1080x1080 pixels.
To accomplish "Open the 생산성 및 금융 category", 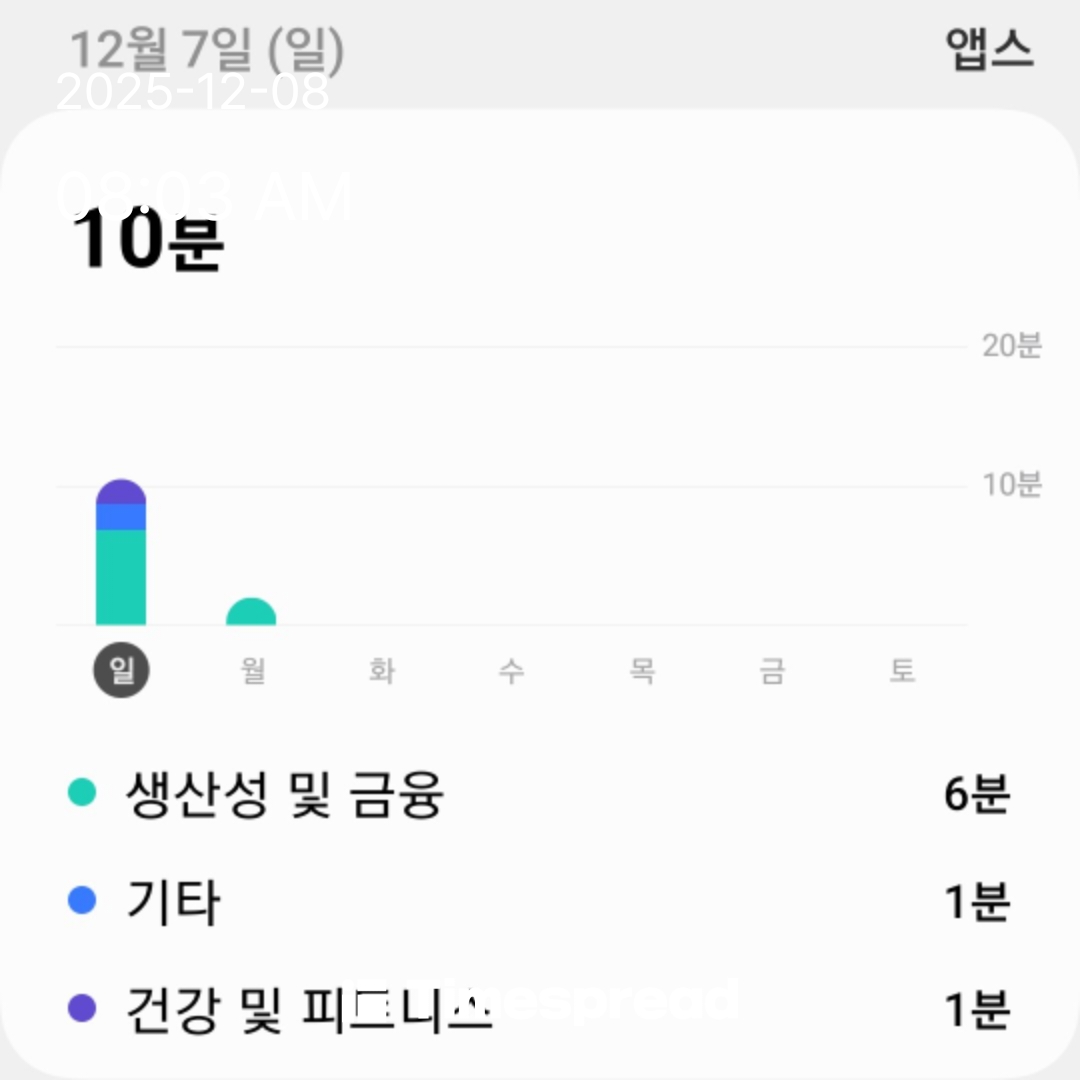I will pos(284,796).
